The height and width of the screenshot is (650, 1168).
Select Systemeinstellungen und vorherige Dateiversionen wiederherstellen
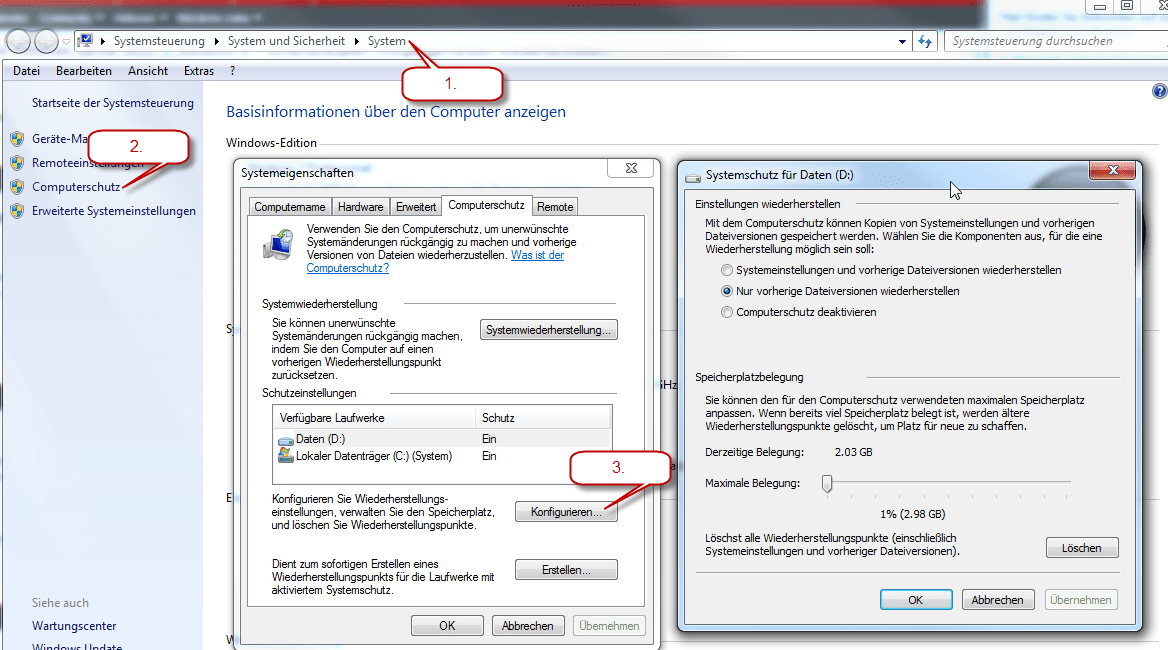[x=727, y=270]
